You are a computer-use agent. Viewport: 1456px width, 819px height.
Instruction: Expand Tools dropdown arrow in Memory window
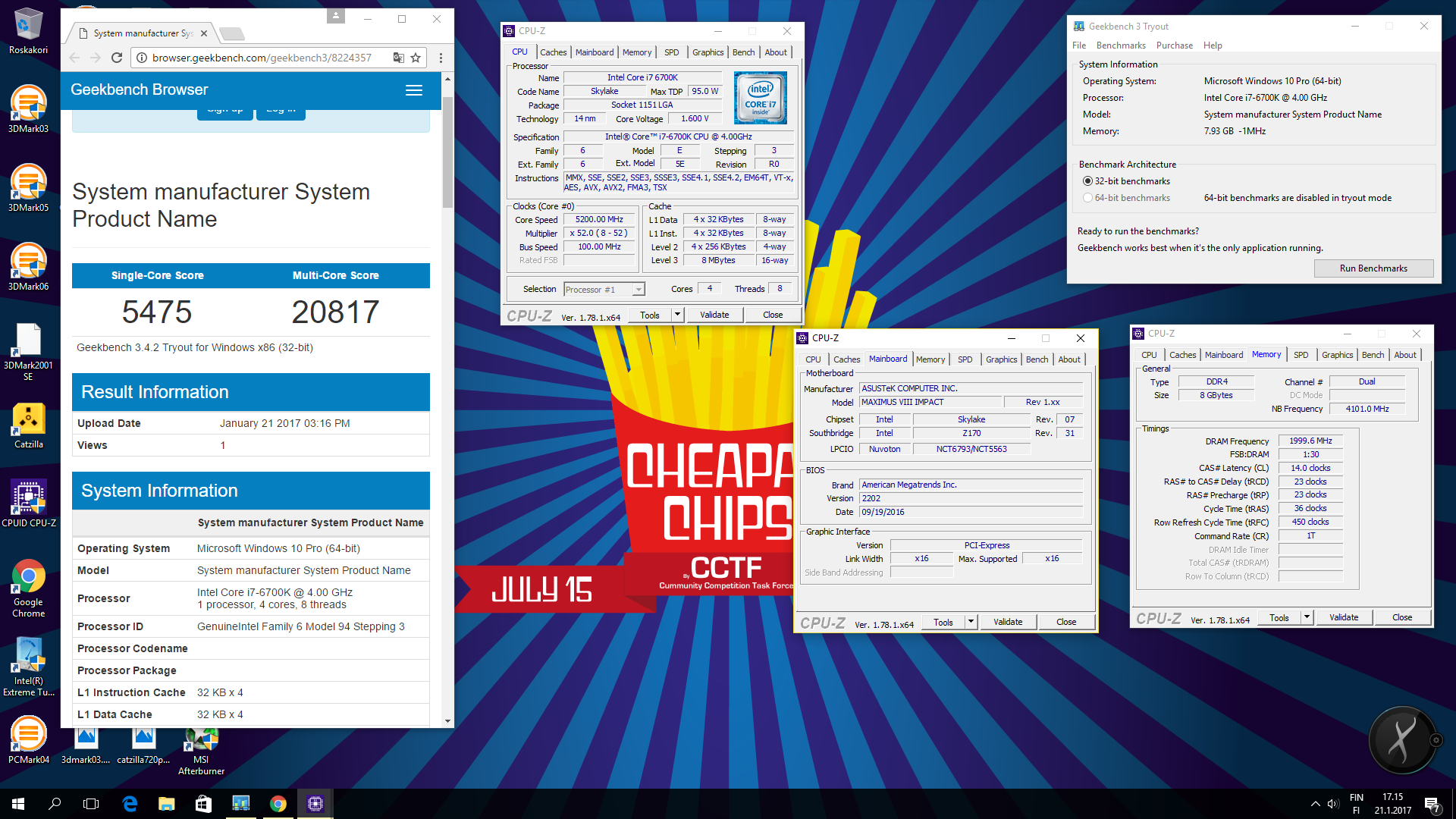[1307, 617]
